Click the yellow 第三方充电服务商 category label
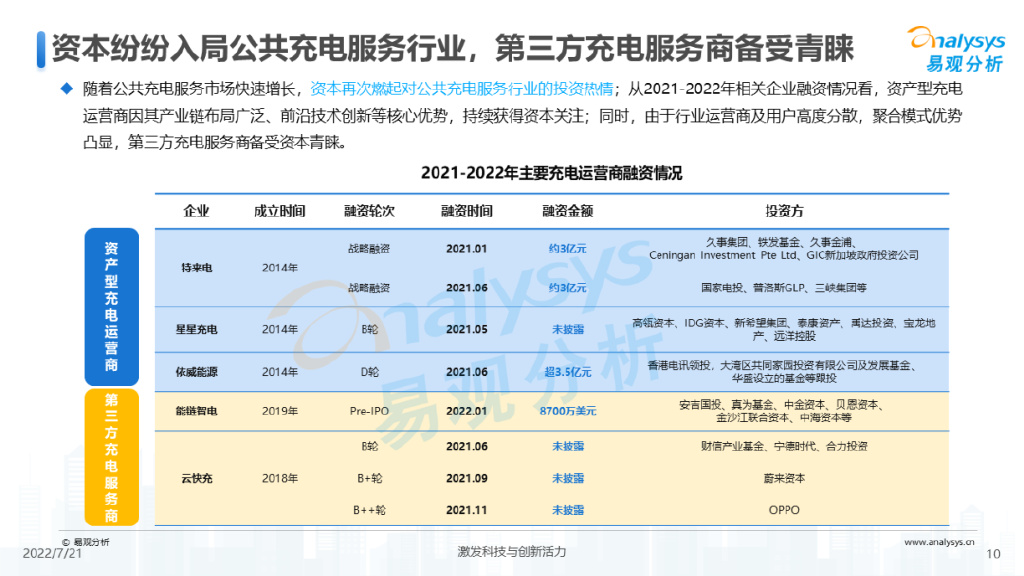This screenshot has height=576, width=1024. click(112, 457)
